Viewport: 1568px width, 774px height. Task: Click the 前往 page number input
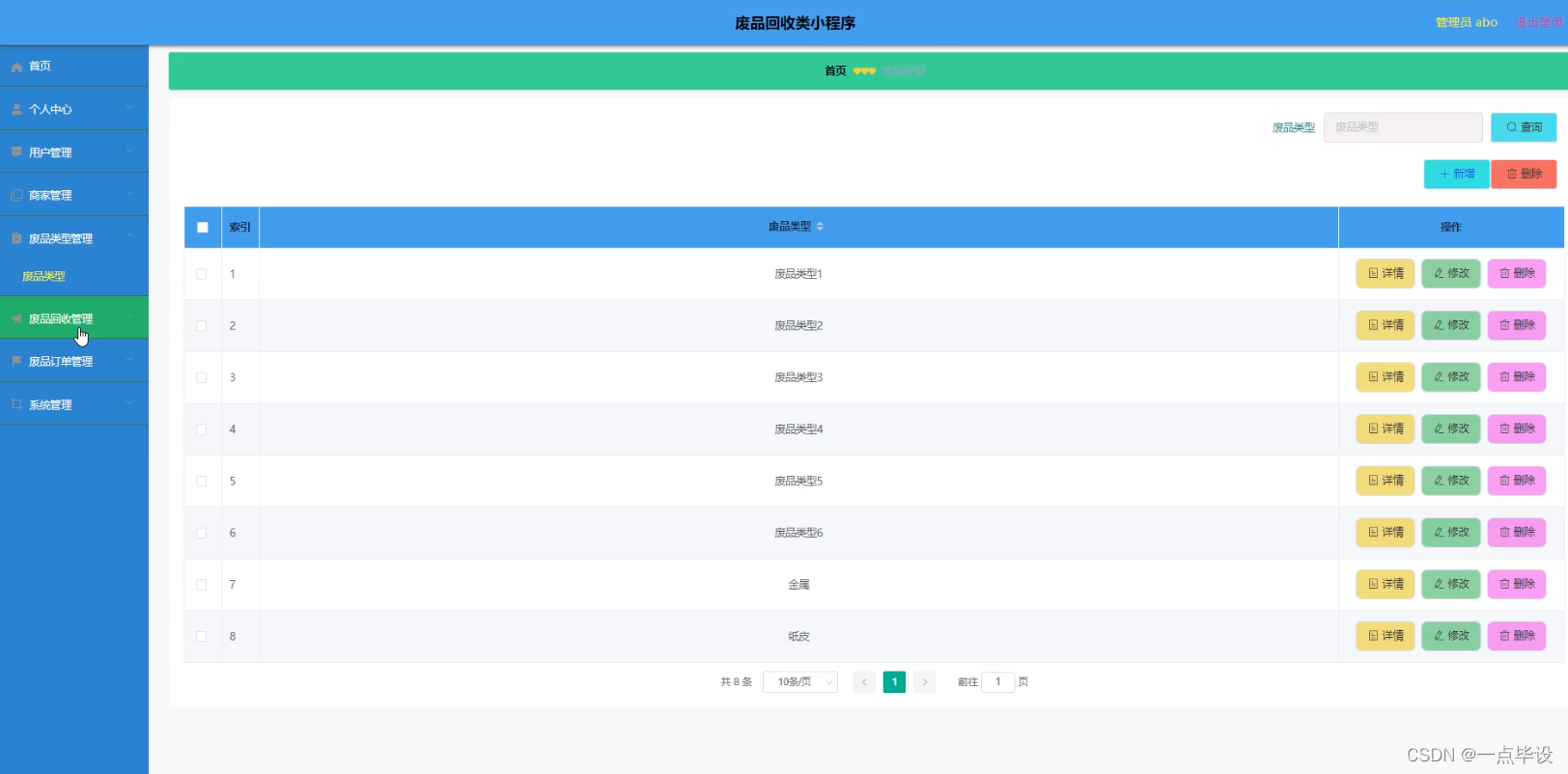[x=998, y=682]
